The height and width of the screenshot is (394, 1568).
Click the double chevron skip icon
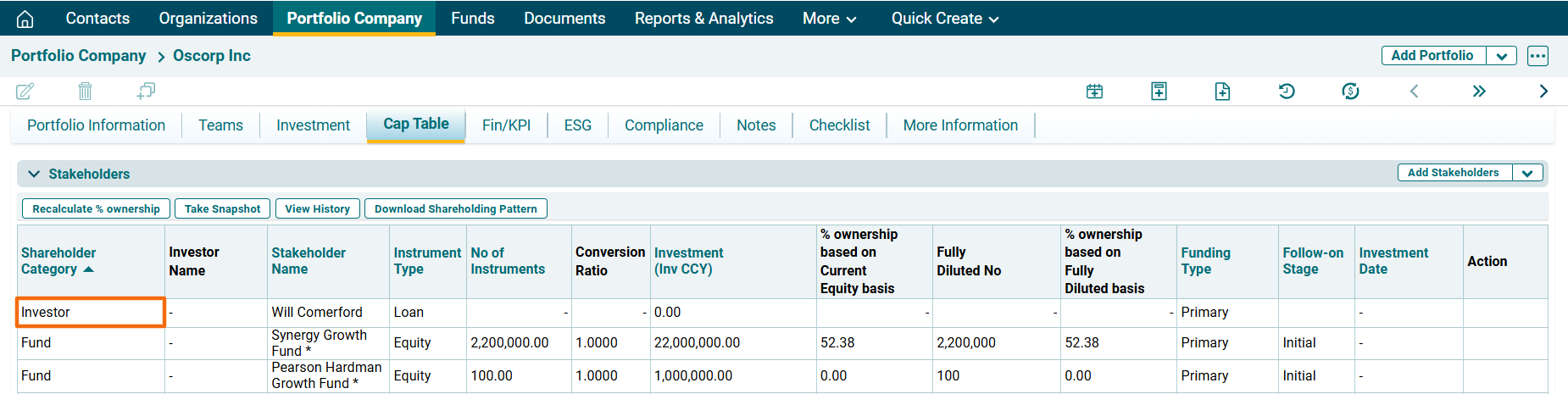pyautogui.click(x=1479, y=92)
